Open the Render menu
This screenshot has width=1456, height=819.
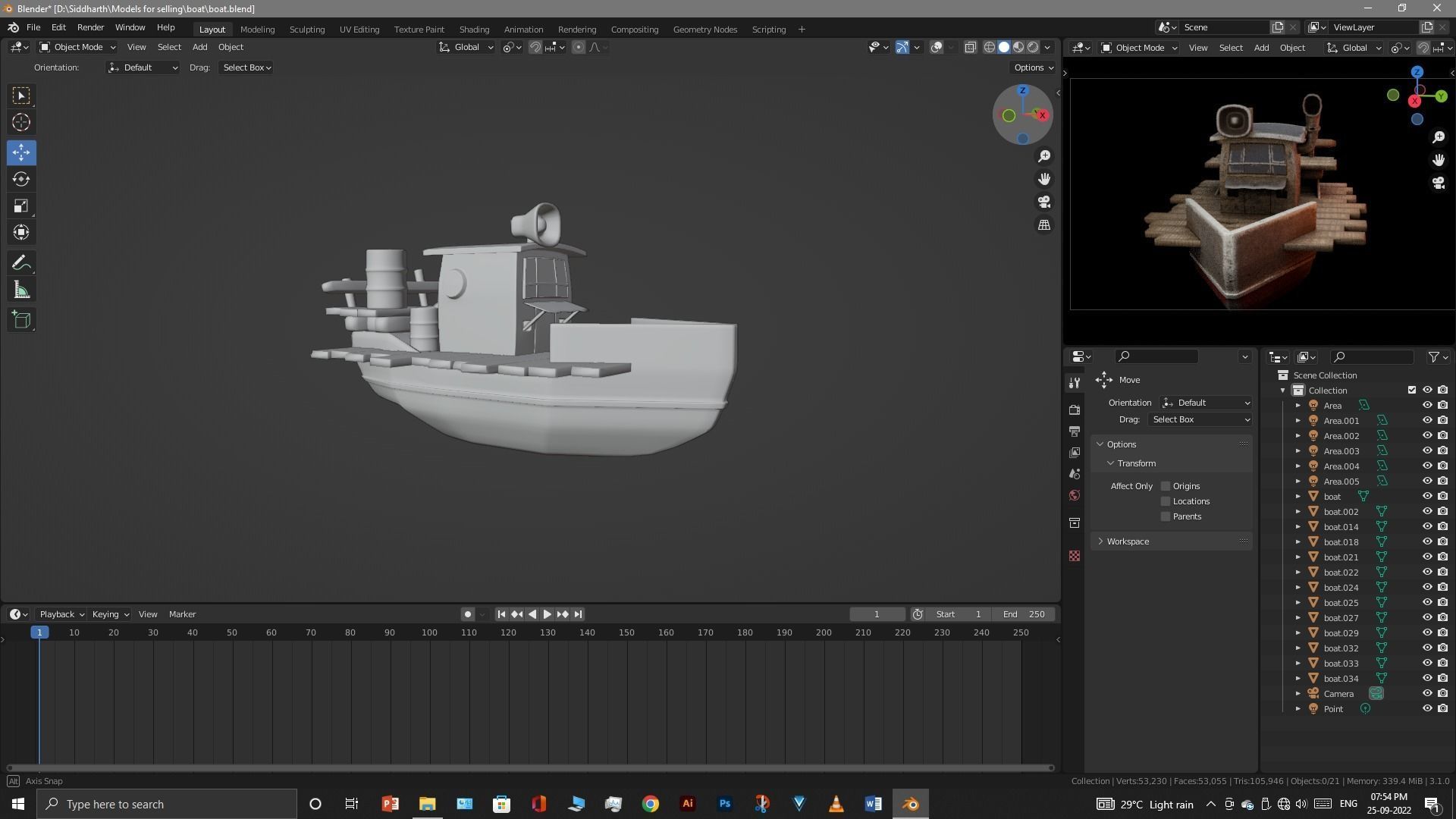[90, 27]
